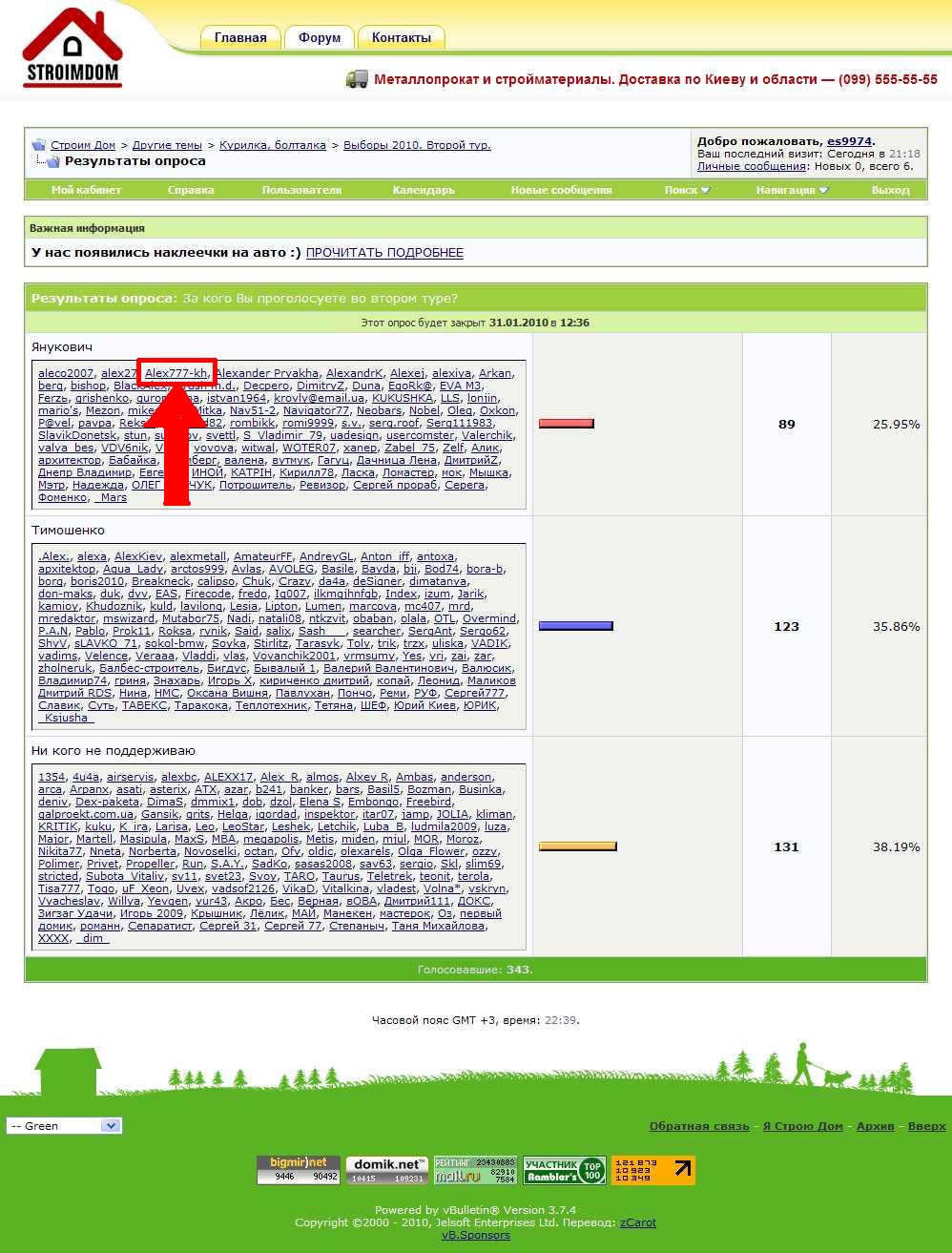The height and width of the screenshot is (1253, 952).
Task: Open Календарь in the navbar
Action: pyautogui.click(x=424, y=190)
